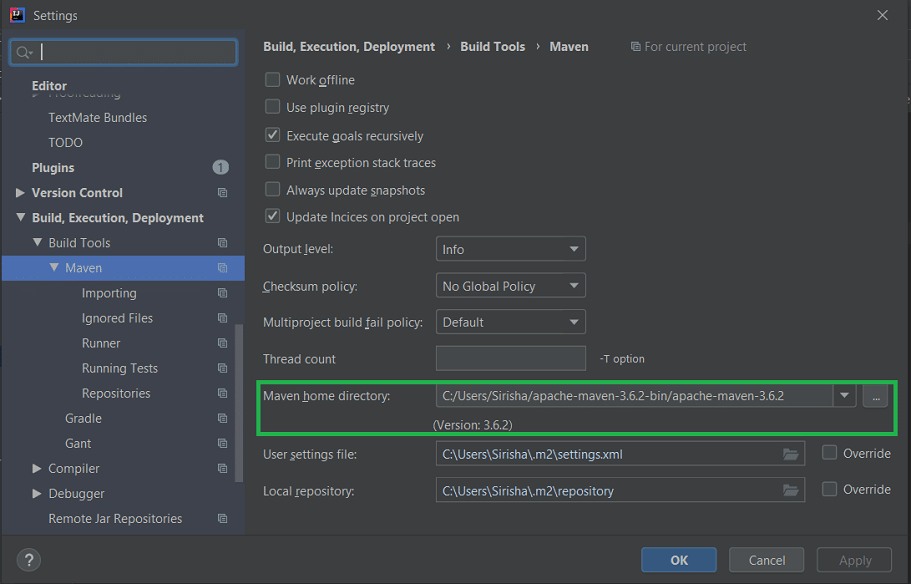Screen dimensions: 911x584
Task: Check Override for User settings file
Action: tap(830, 453)
